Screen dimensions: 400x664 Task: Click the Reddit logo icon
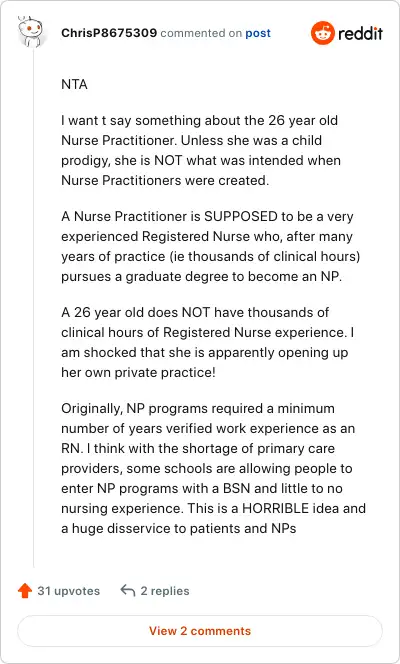click(323, 33)
